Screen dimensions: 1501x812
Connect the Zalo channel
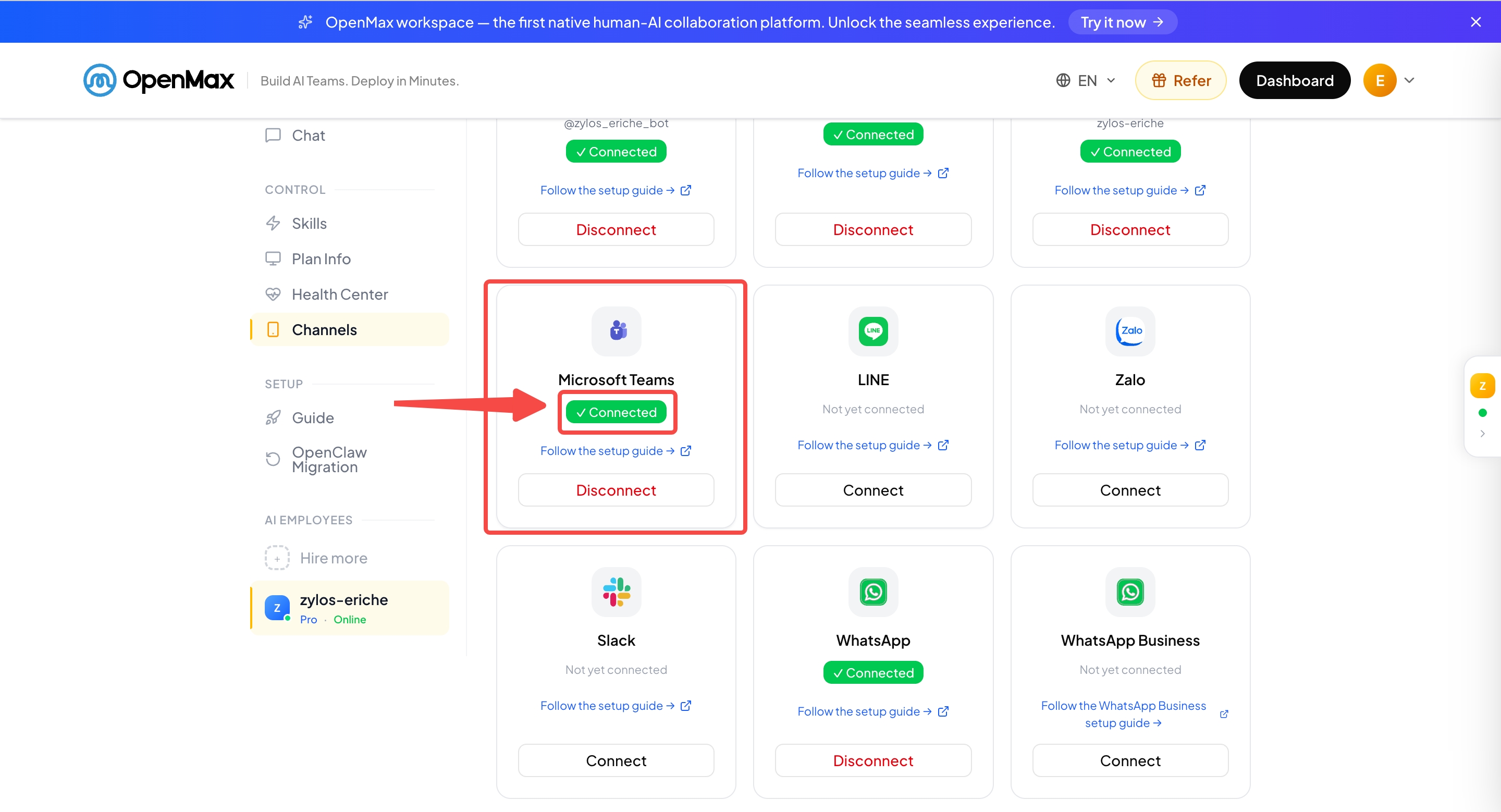1130,490
